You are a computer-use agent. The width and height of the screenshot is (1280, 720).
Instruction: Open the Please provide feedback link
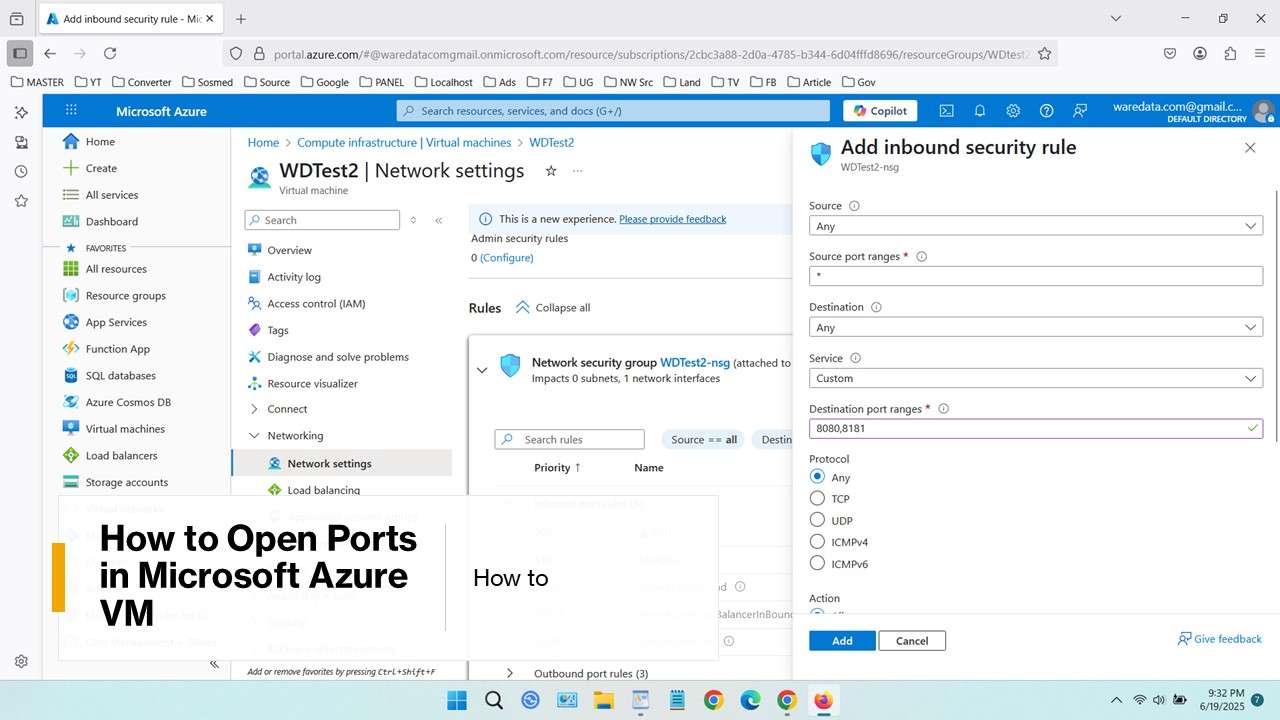[672, 218]
